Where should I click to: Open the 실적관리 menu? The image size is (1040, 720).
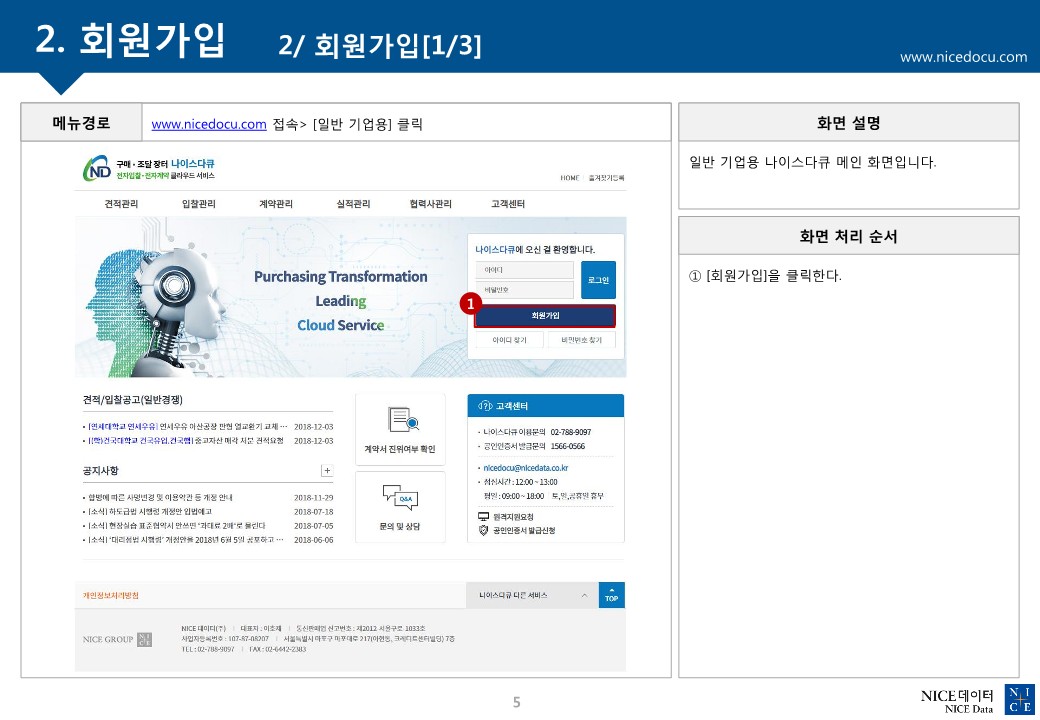(x=353, y=204)
